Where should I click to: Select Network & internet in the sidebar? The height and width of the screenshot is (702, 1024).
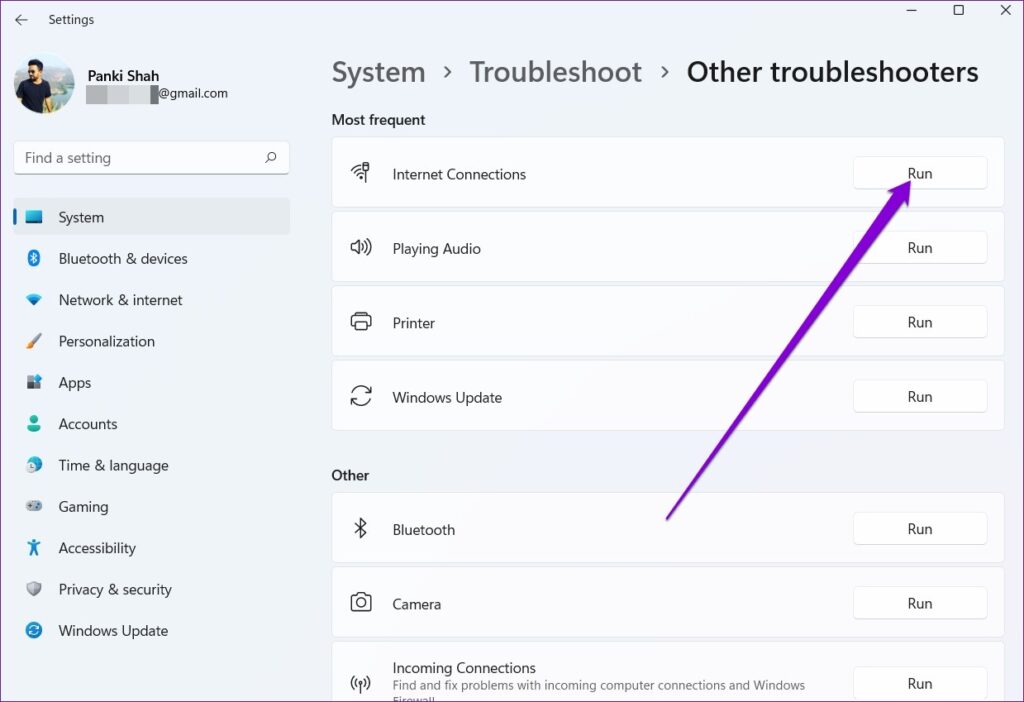coord(120,300)
